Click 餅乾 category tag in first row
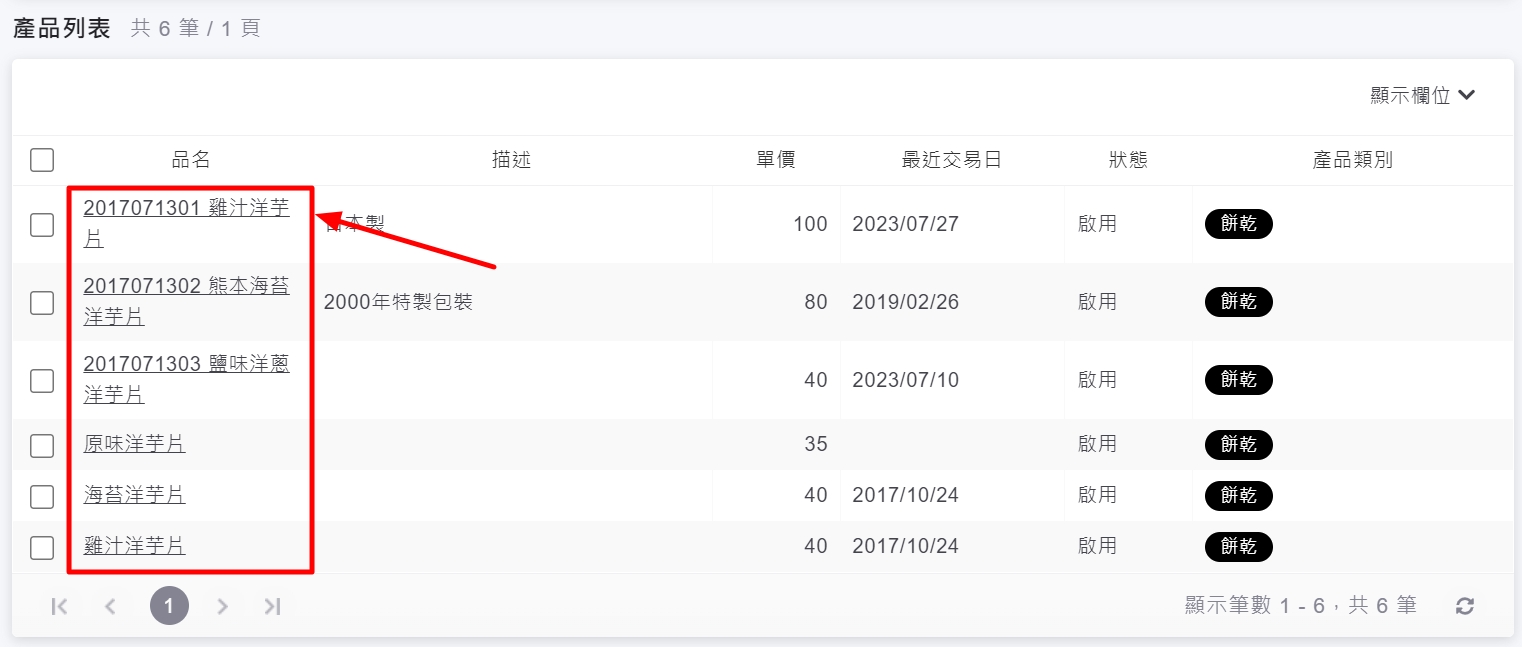The image size is (1522, 647). [1238, 224]
